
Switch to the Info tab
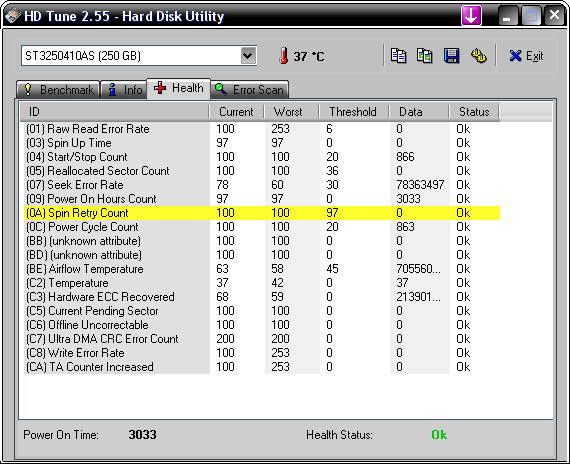point(124,90)
